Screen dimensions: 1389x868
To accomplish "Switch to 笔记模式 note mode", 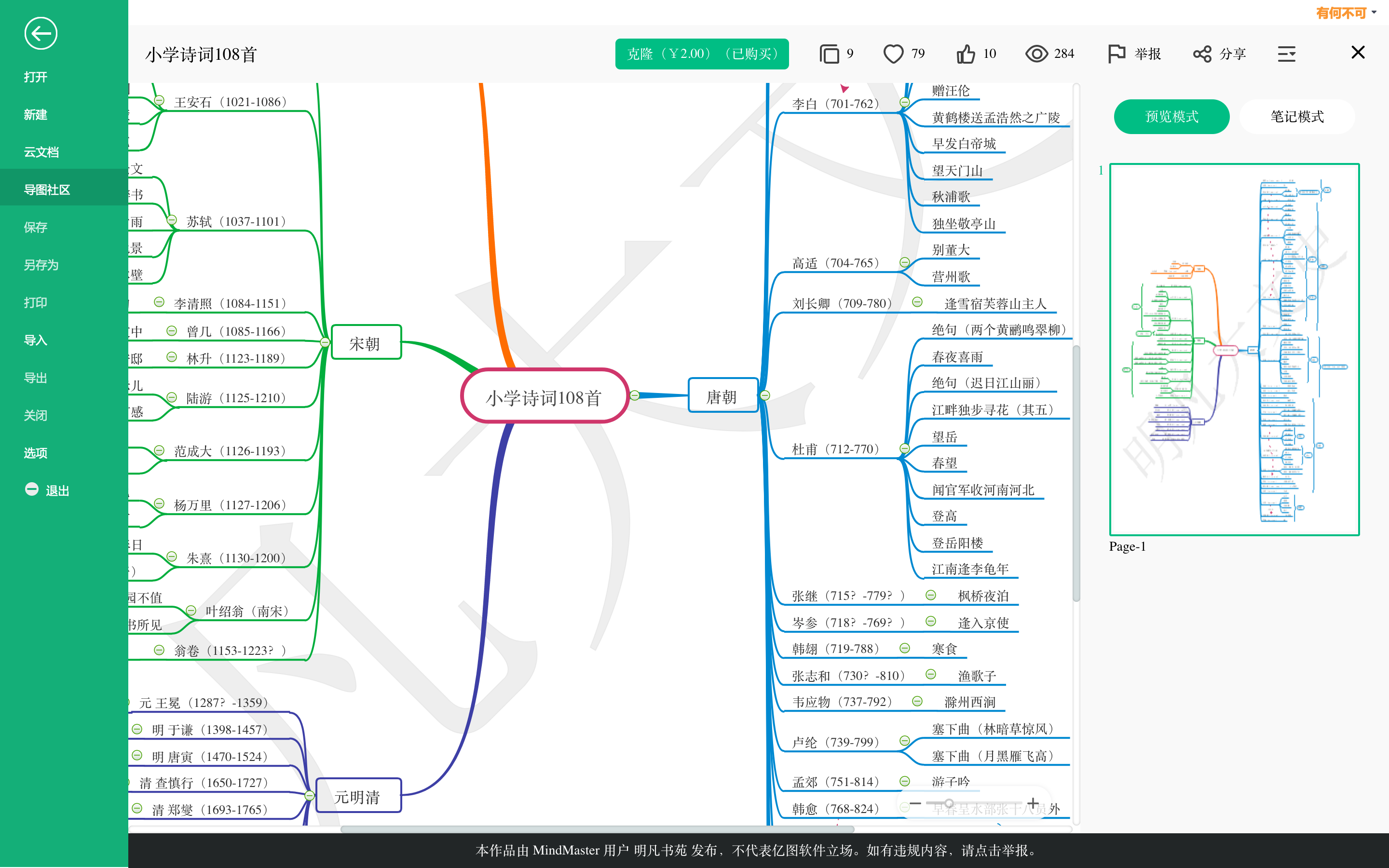I will click(1296, 117).
